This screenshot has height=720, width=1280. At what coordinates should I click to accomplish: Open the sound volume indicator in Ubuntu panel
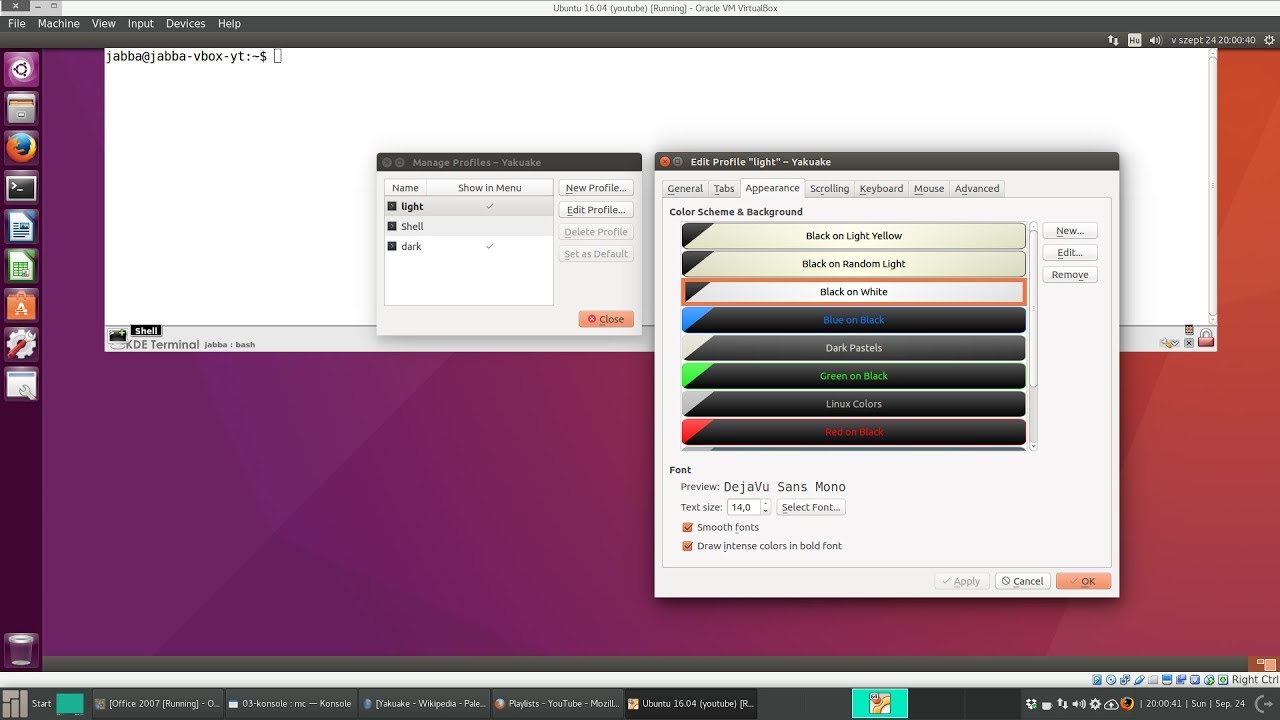pos(1155,40)
